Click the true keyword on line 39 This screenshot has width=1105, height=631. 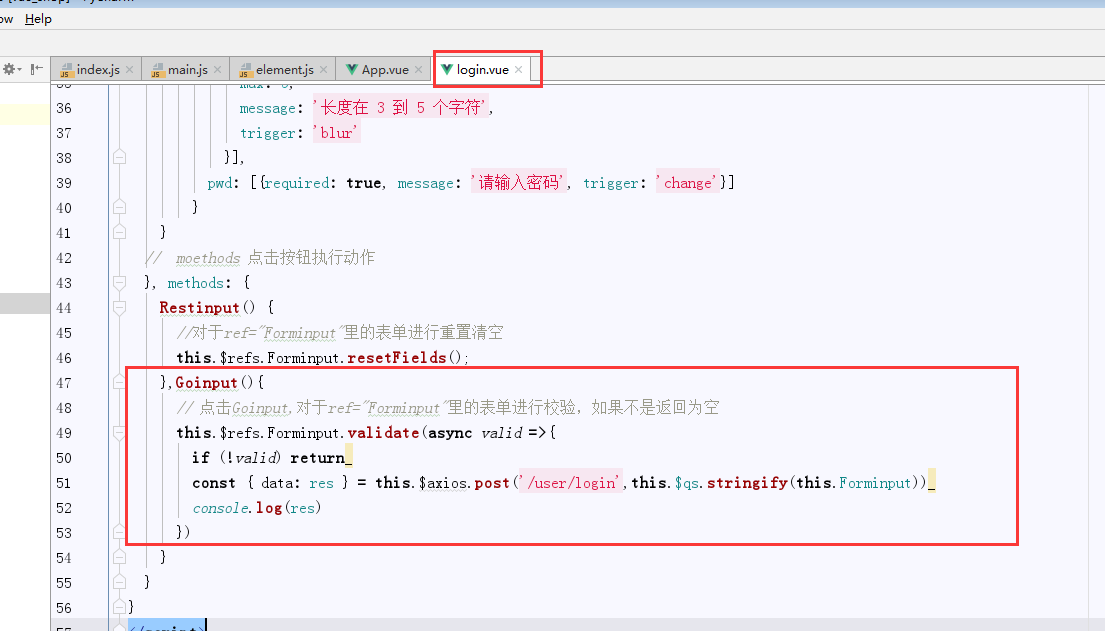(x=364, y=183)
